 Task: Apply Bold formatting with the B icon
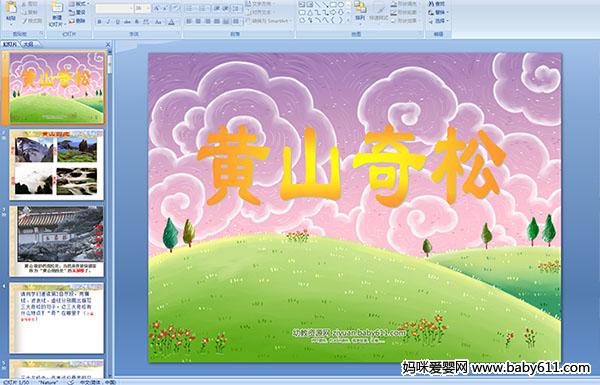click(x=99, y=22)
